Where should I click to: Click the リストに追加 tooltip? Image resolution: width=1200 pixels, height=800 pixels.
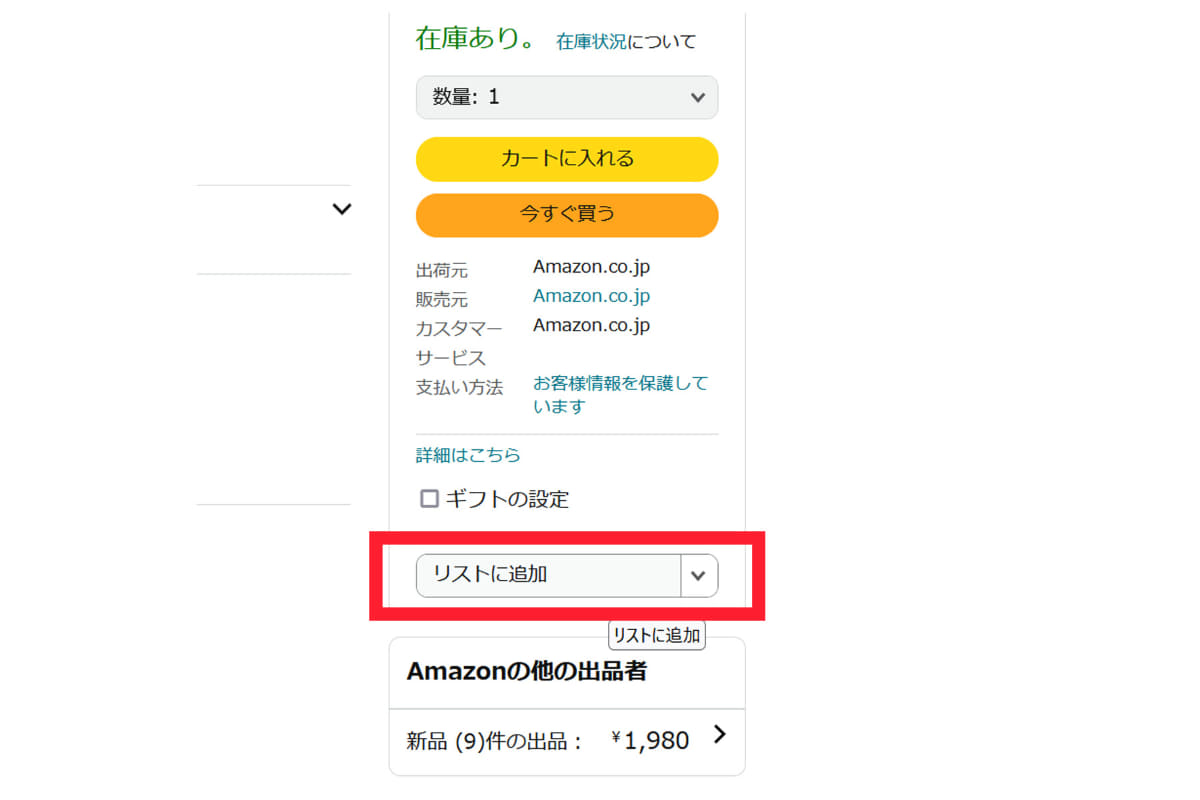pyautogui.click(x=656, y=635)
